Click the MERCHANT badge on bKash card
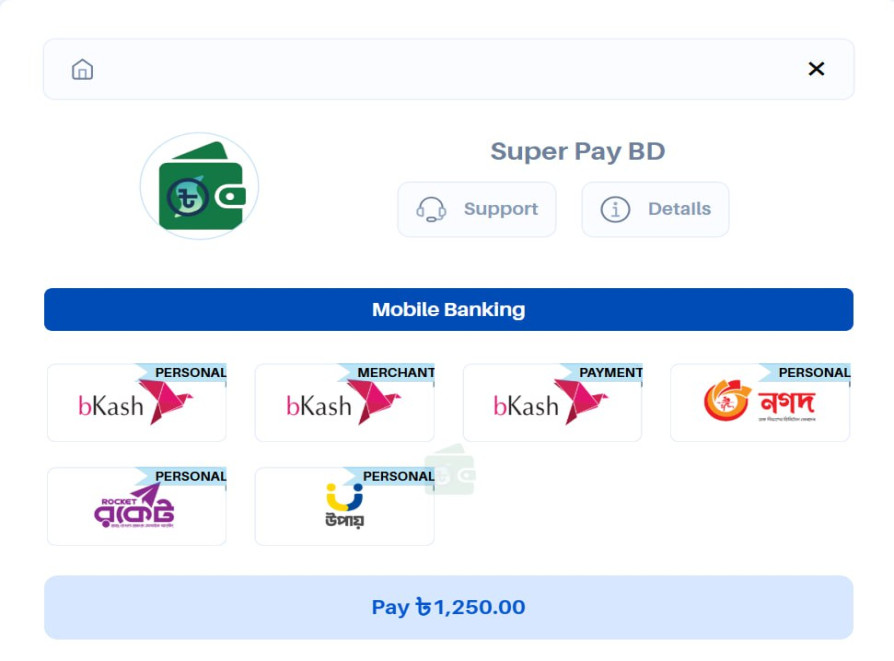Image resolution: width=894 pixels, height=661 pixels. tap(395, 373)
